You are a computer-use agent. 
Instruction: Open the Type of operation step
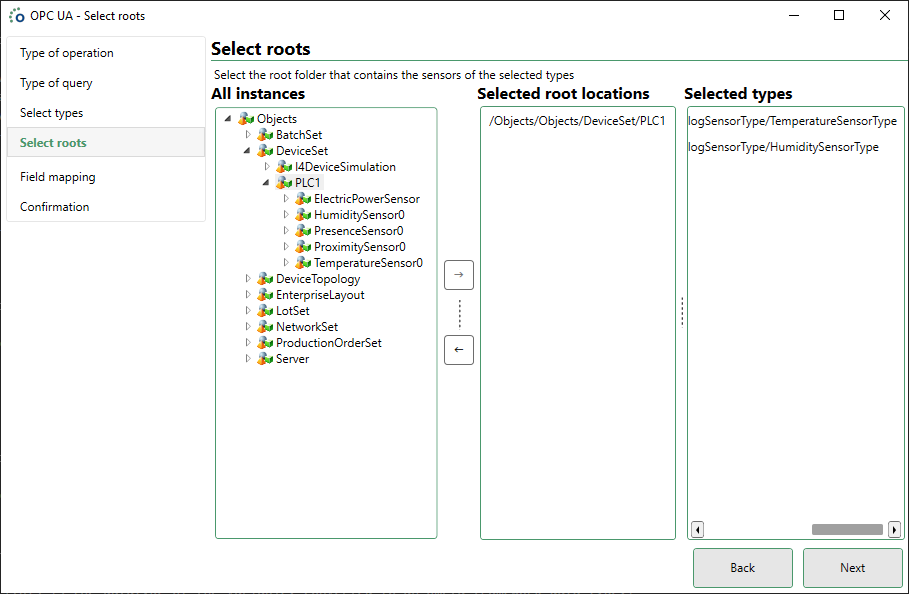click(67, 53)
